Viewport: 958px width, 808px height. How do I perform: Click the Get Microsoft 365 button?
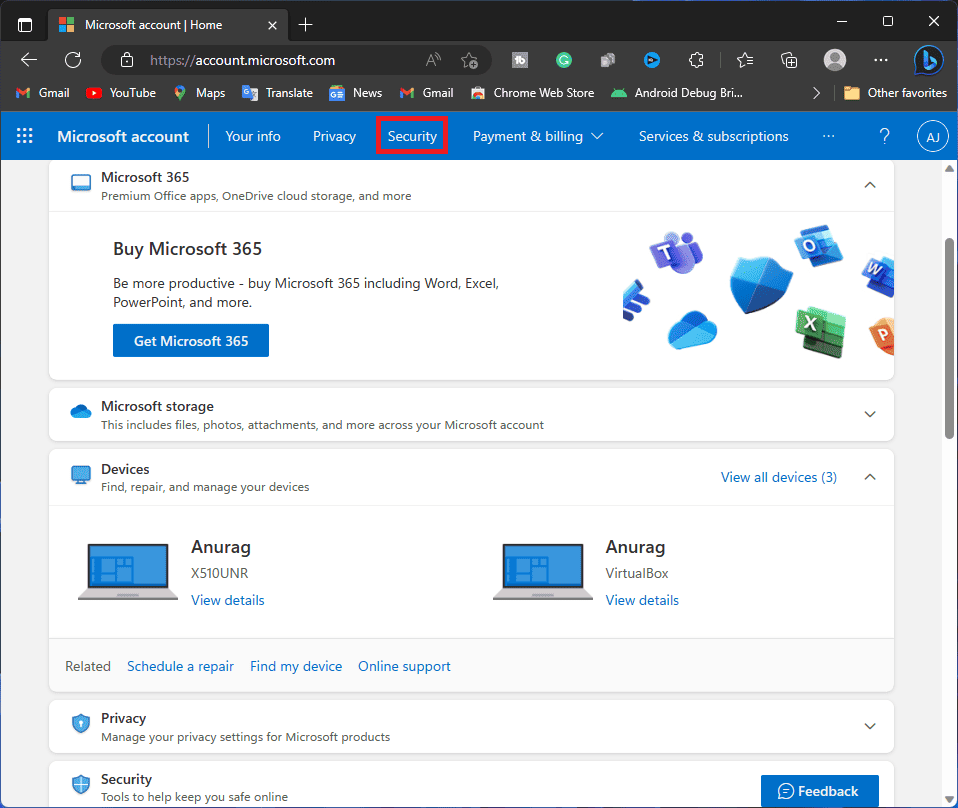(191, 340)
